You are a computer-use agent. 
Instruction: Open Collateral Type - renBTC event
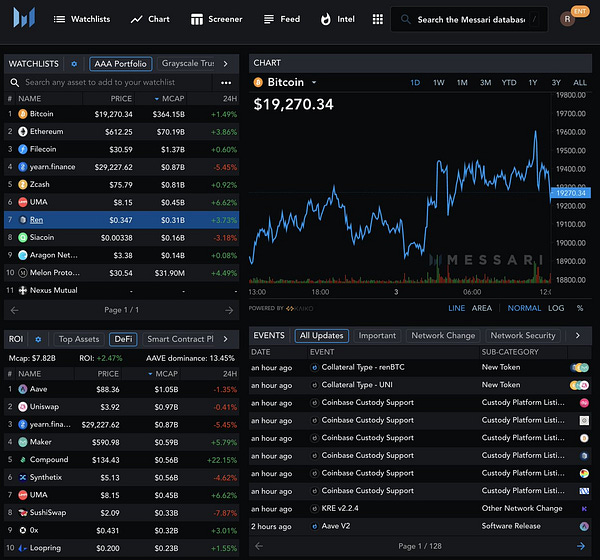tap(363, 367)
